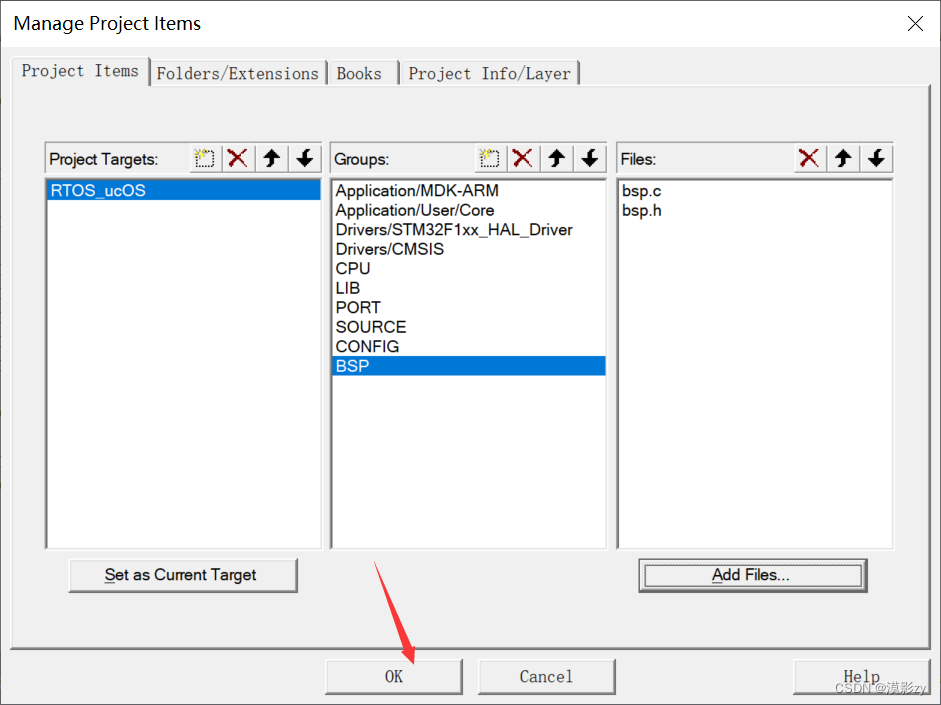The height and width of the screenshot is (705, 941).
Task: Select the Application/User/Core group
Action: tap(468, 210)
